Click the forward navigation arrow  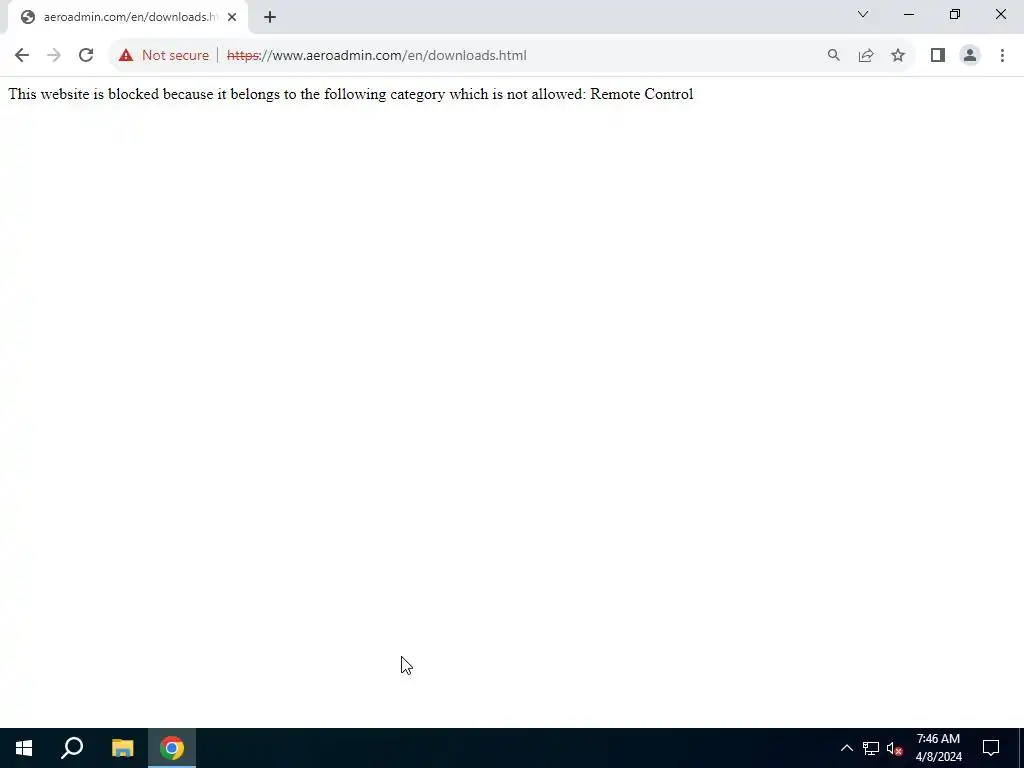[x=54, y=56]
